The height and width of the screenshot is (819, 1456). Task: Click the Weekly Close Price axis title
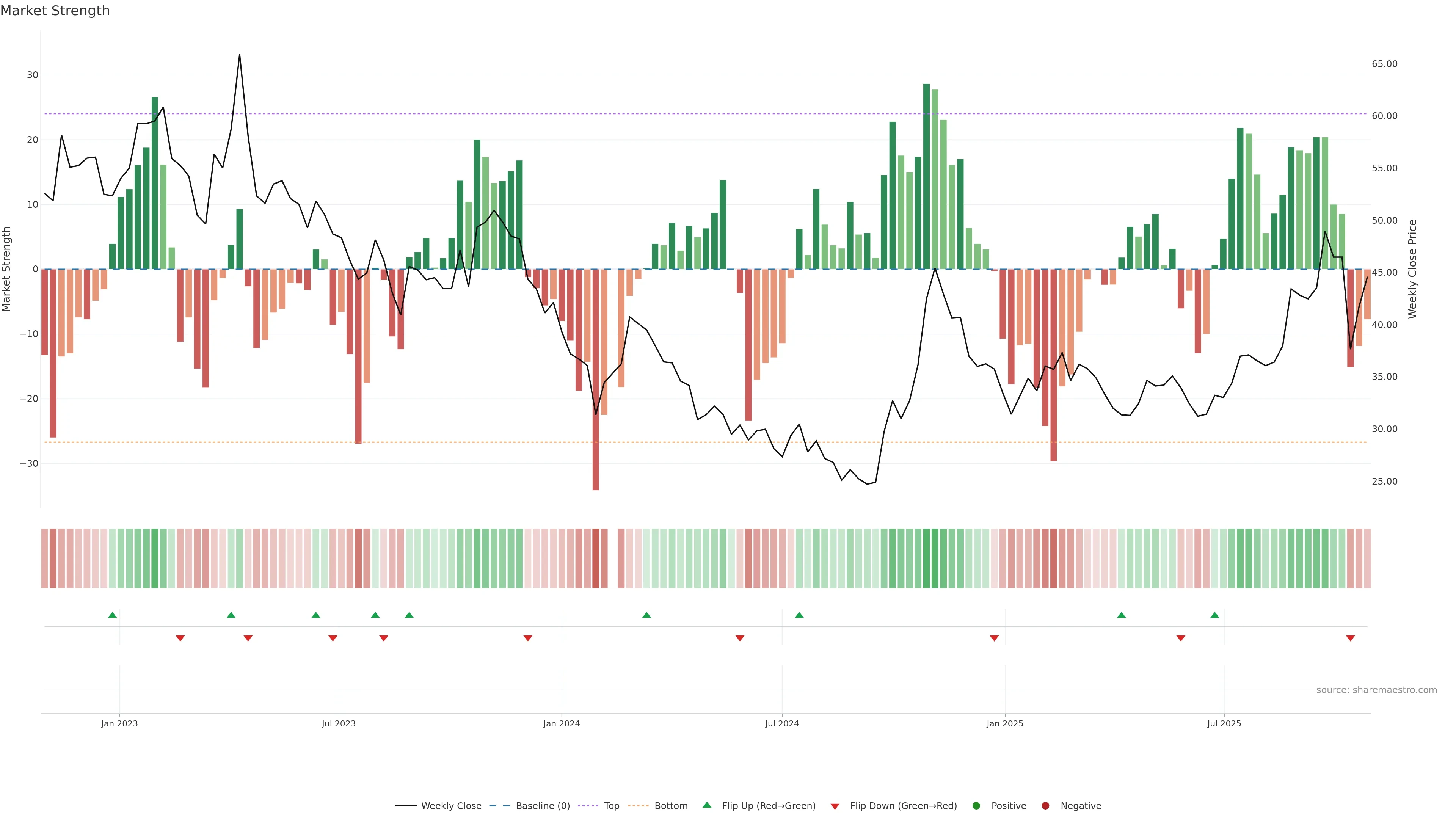1412,269
